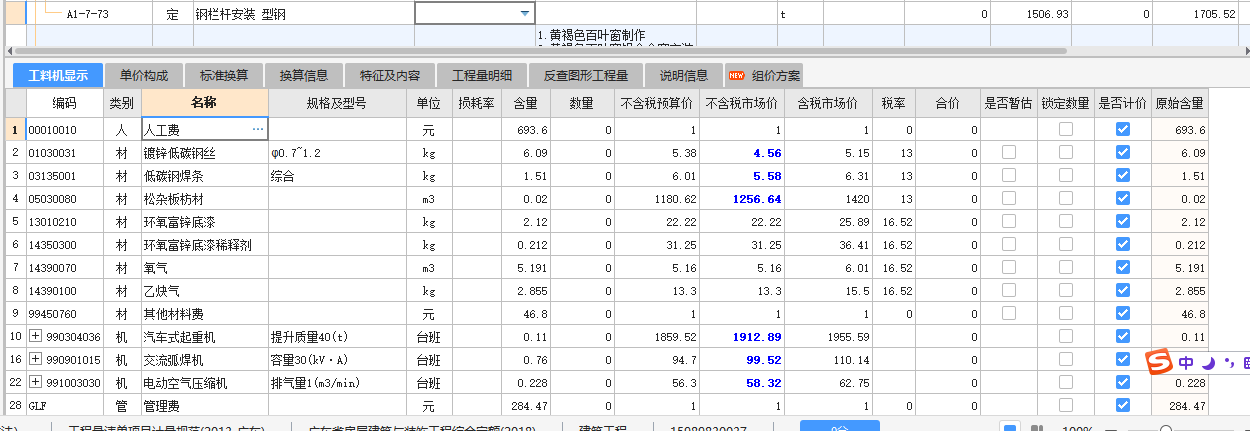
Task: Click the Sogou input method S icon
Action: point(1158,364)
